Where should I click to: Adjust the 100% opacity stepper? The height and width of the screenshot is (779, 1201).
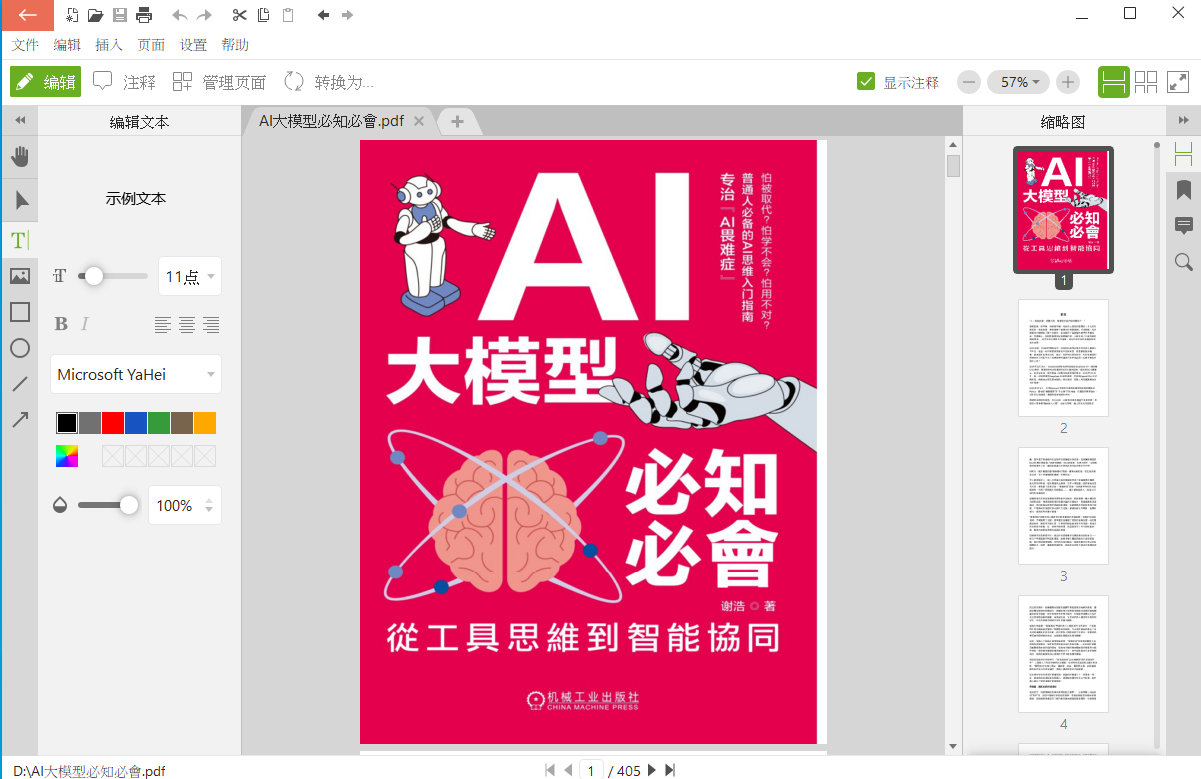209,505
